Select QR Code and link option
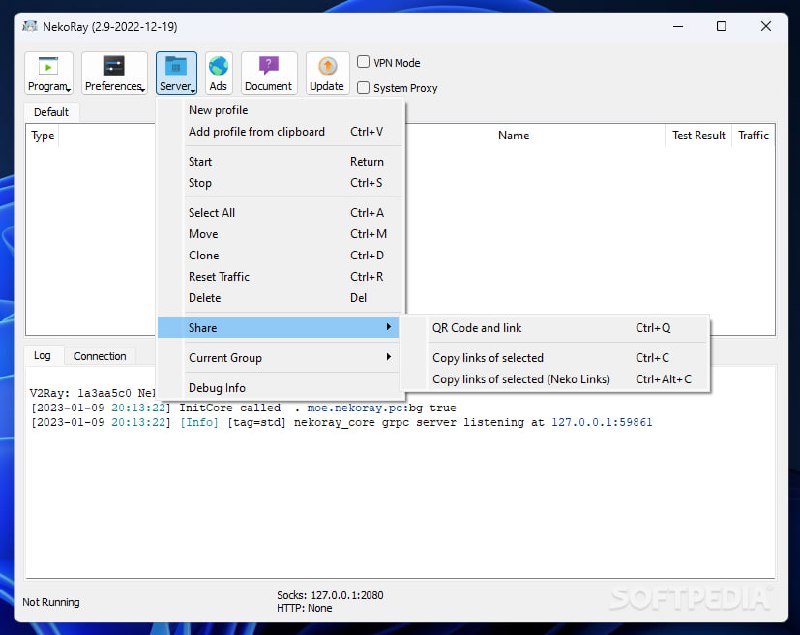The height and width of the screenshot is (635, 800). coord(477,328)
